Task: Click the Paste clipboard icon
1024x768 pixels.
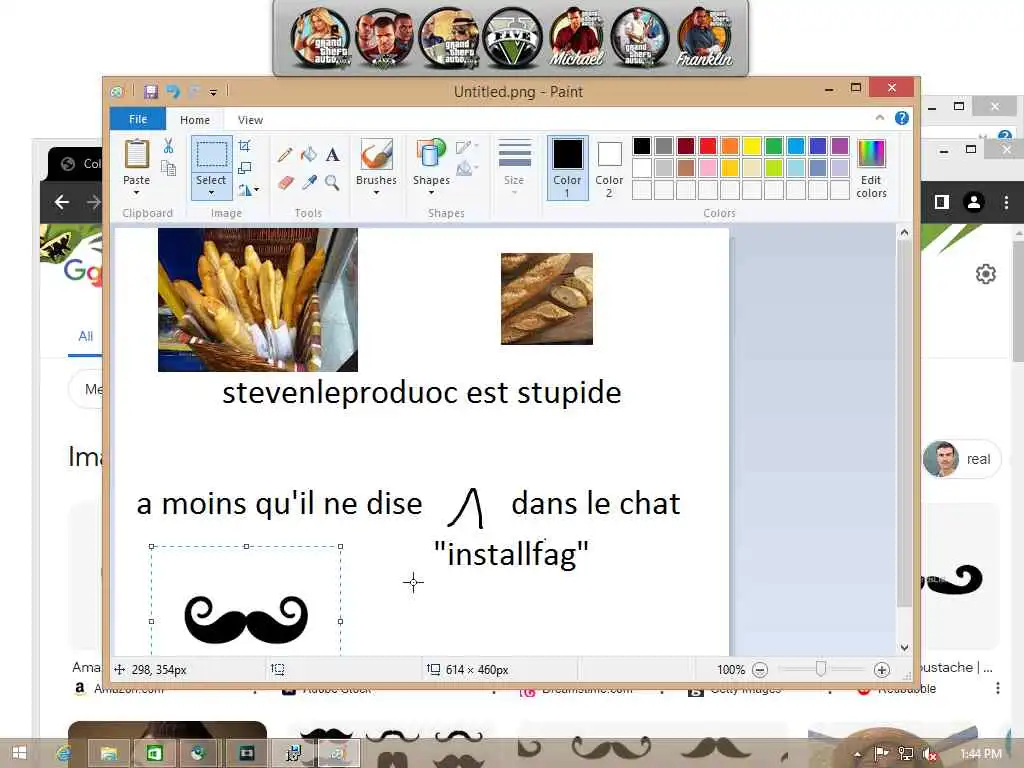Action: [136, 154]
